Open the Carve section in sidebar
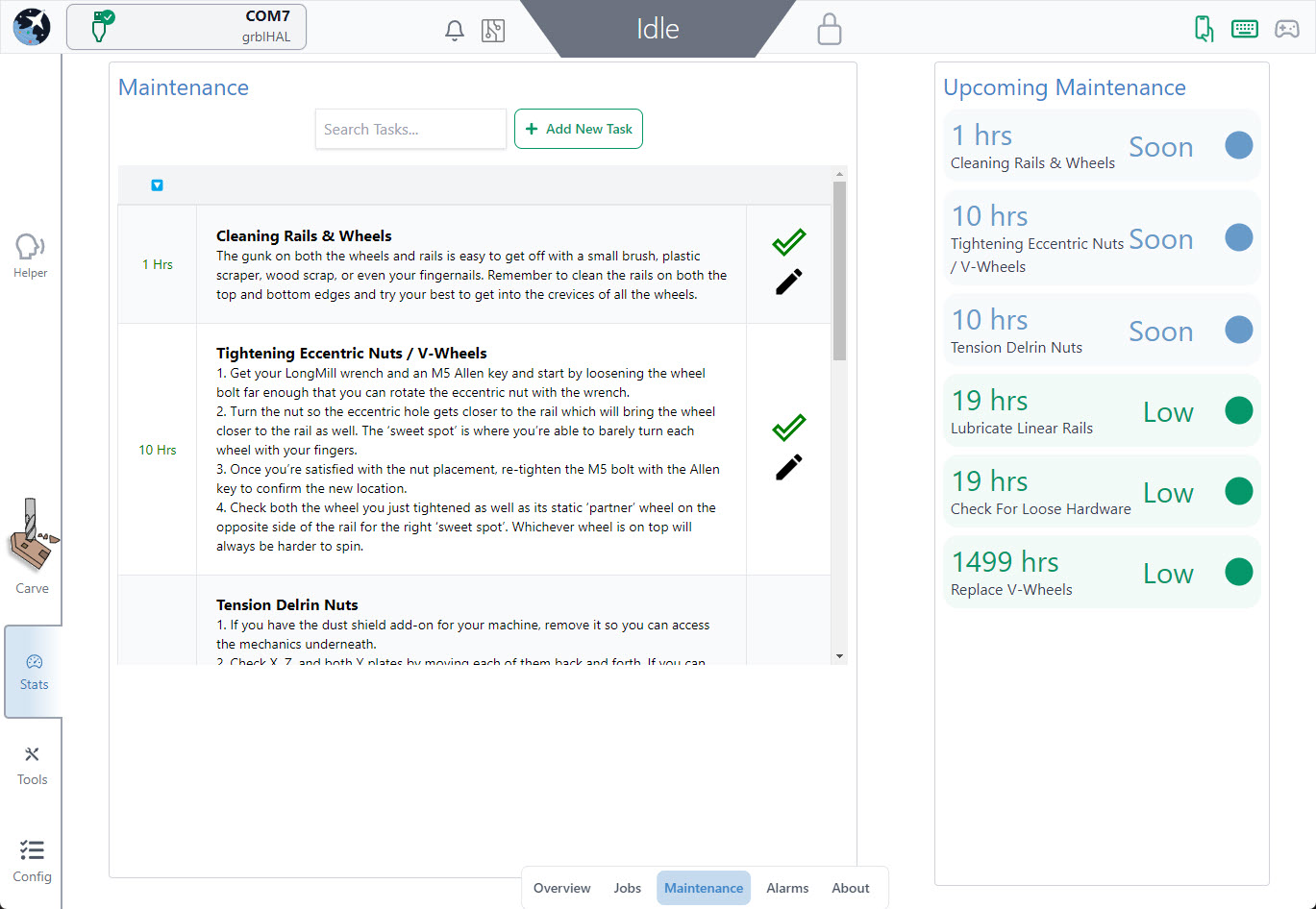Screen dimensions: 1316x909 click(x=32, y=548)
